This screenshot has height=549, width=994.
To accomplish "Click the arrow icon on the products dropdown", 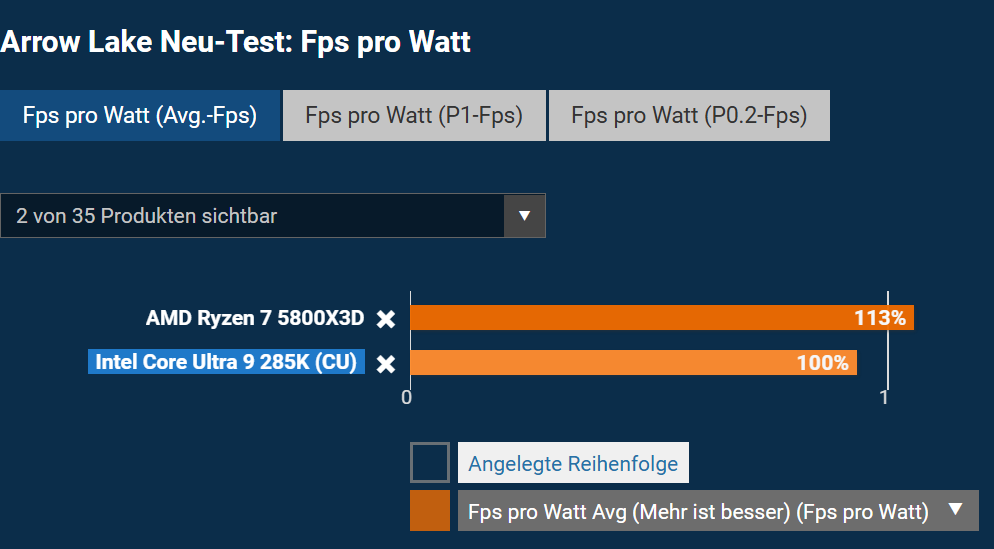I will click(x=524, y=216).
